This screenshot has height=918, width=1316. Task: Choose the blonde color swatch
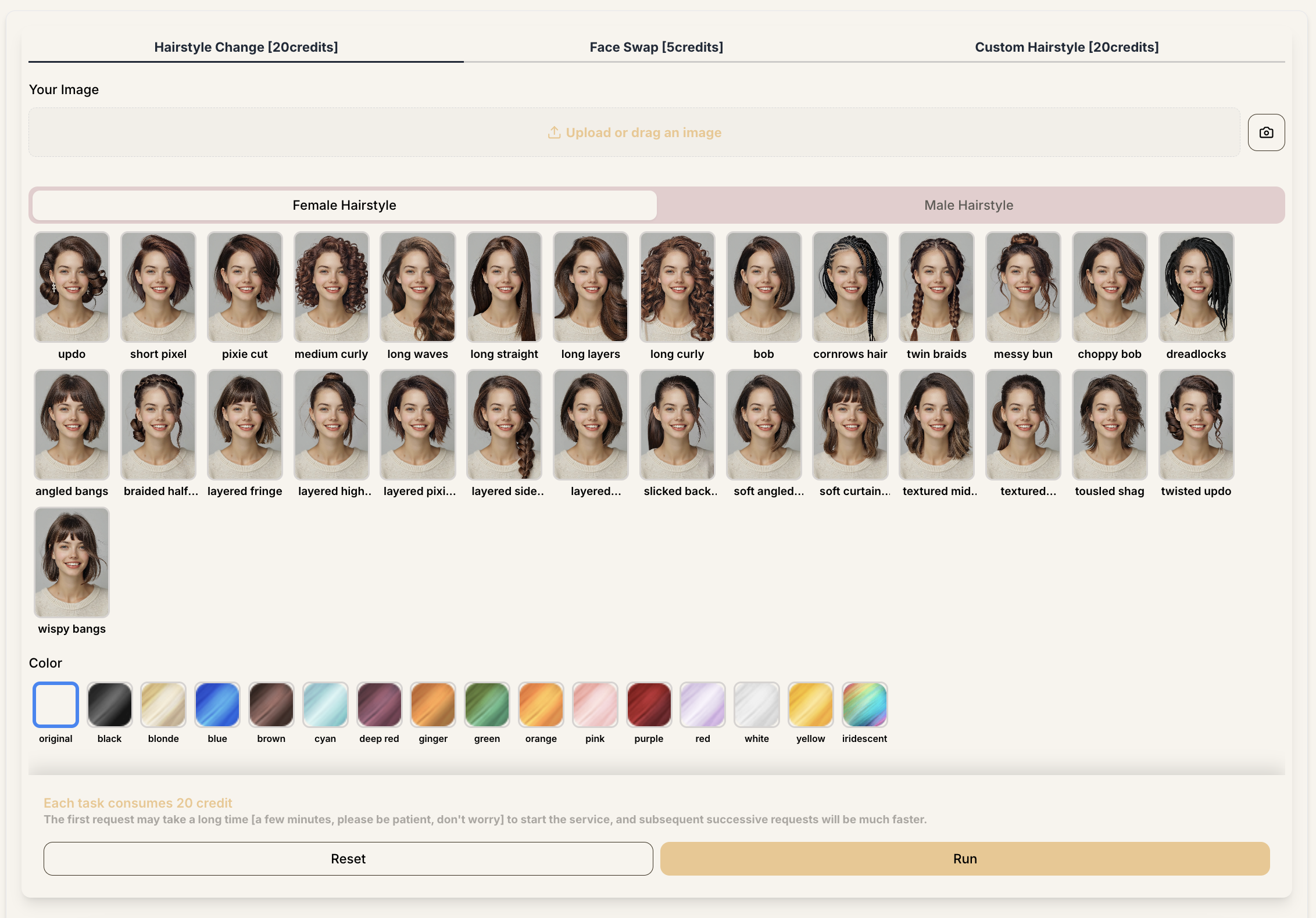click(163, 705)
